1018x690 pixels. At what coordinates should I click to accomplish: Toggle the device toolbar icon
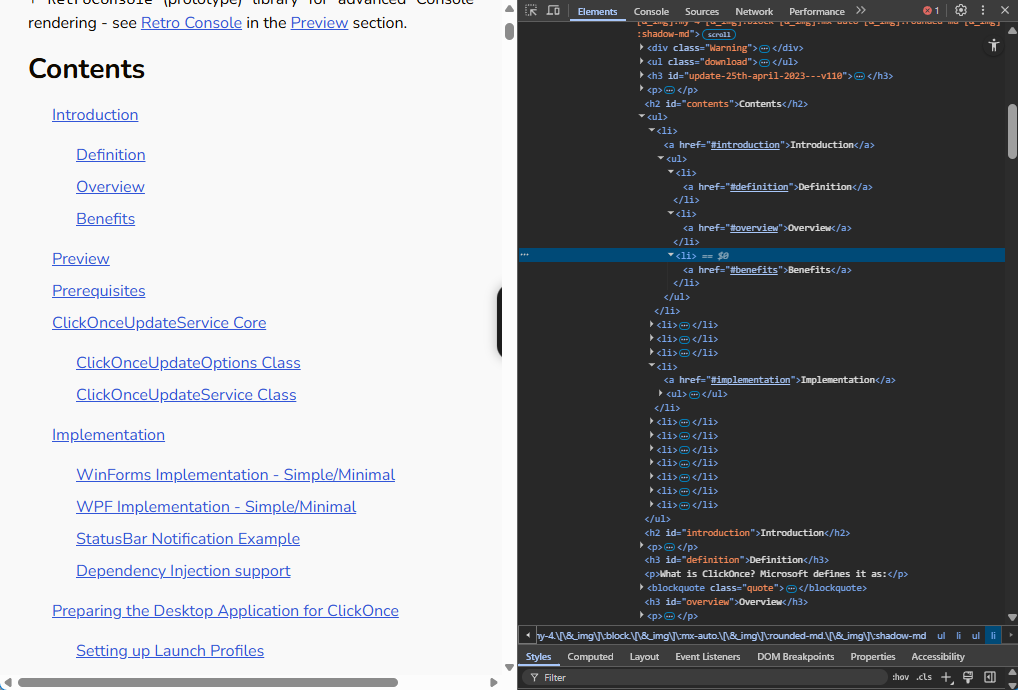click(x=553, y=10)
